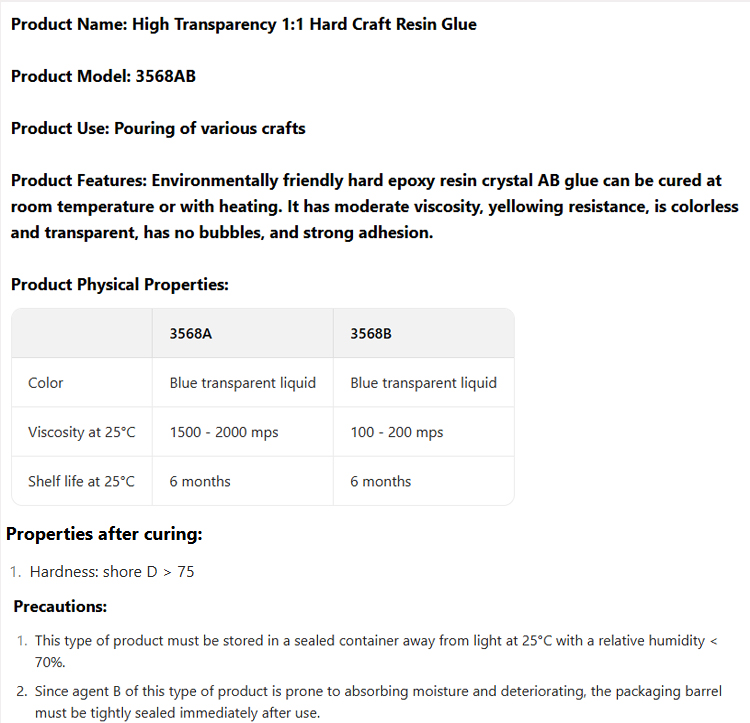Click the Properties after curing heading
The height and width of the screenshot is (723, 750).
[x=105, y=534]
